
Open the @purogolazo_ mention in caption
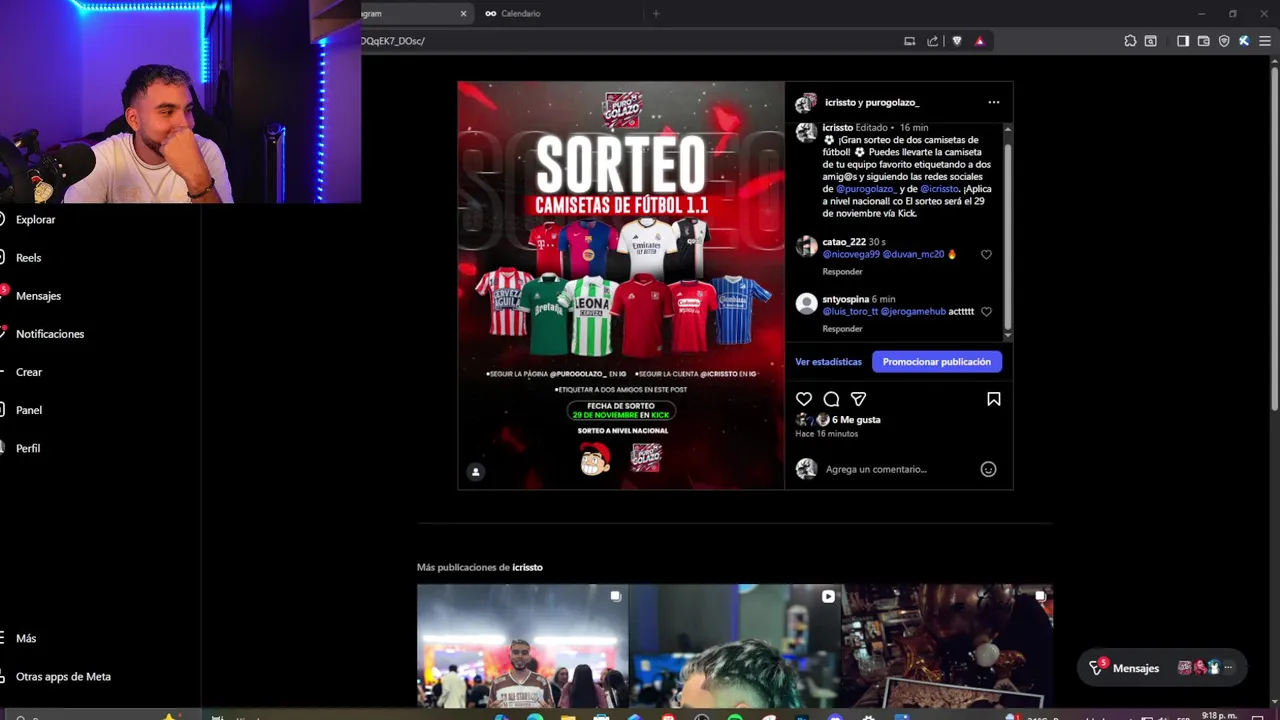[866, 189]
